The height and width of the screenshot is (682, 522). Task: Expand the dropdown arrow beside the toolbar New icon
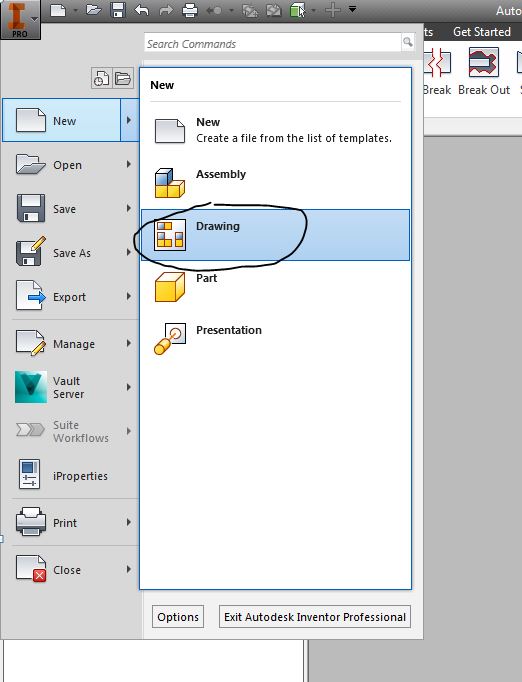click(75, 10)
